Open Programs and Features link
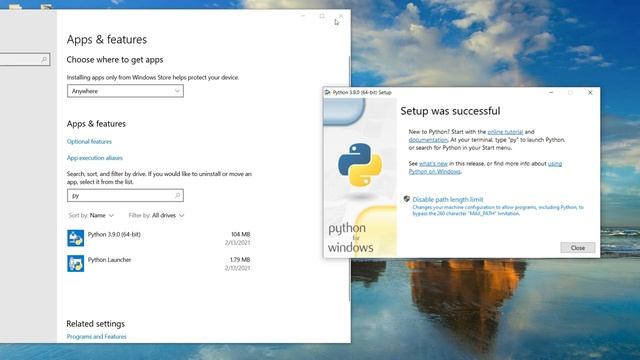Screen dimensions: 640x360 click(96, 337)
